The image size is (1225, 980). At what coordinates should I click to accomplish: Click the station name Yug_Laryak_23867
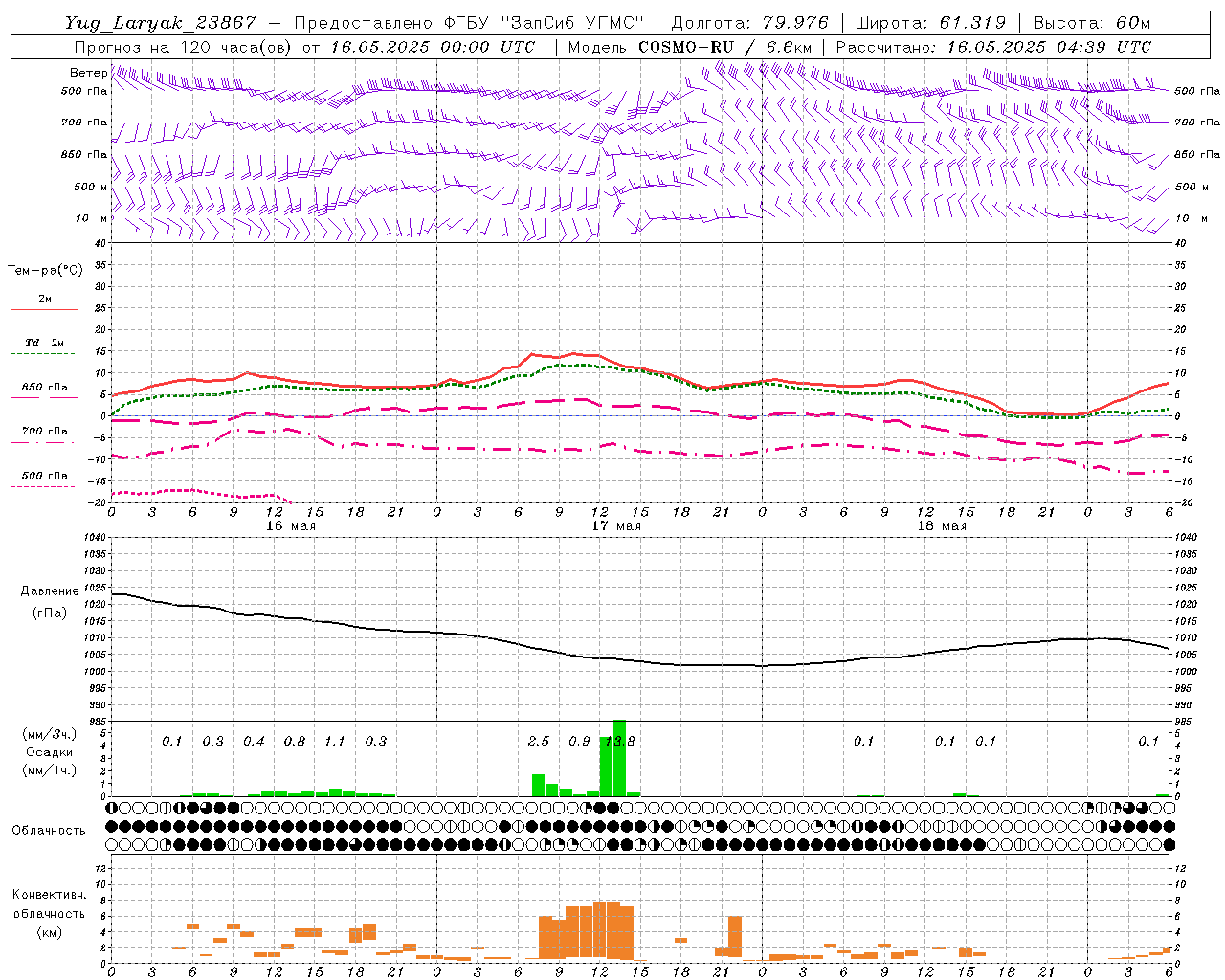[x=161, y=23]
